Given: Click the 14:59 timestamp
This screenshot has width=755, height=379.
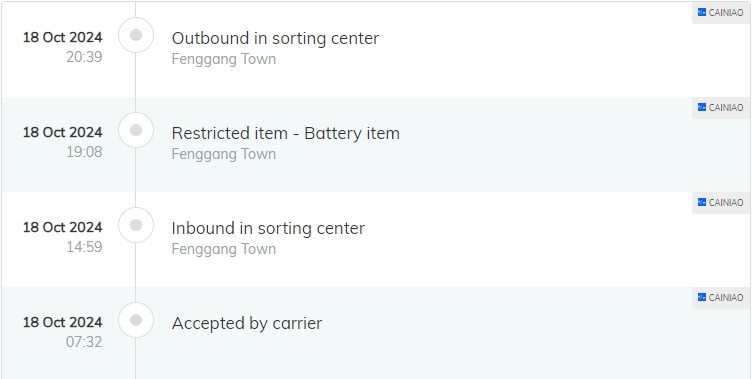Looking at the screenshot, I should click(x=84, y=247).
